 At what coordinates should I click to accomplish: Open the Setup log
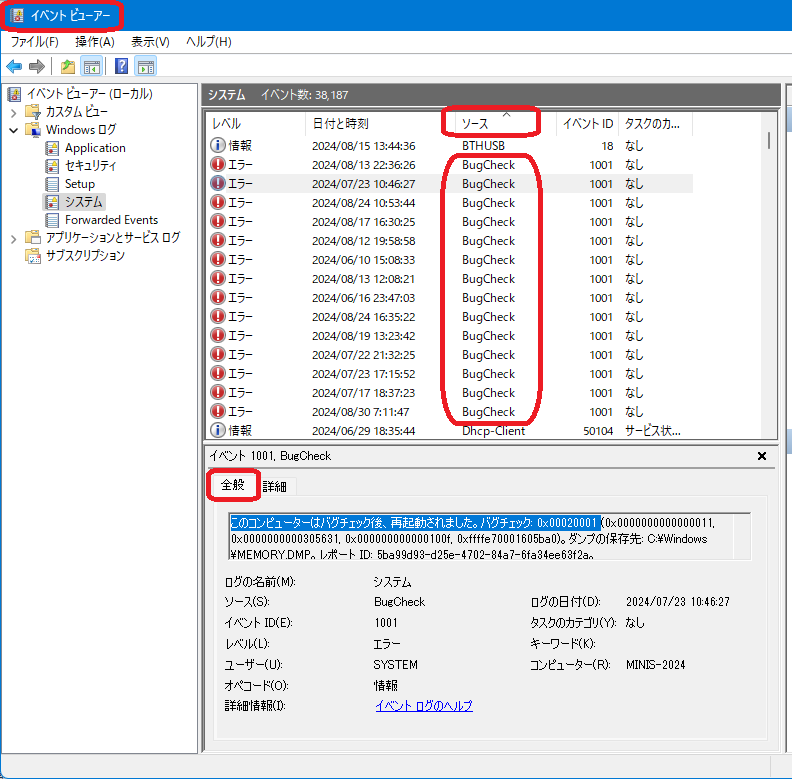click(x=80, y=184)
